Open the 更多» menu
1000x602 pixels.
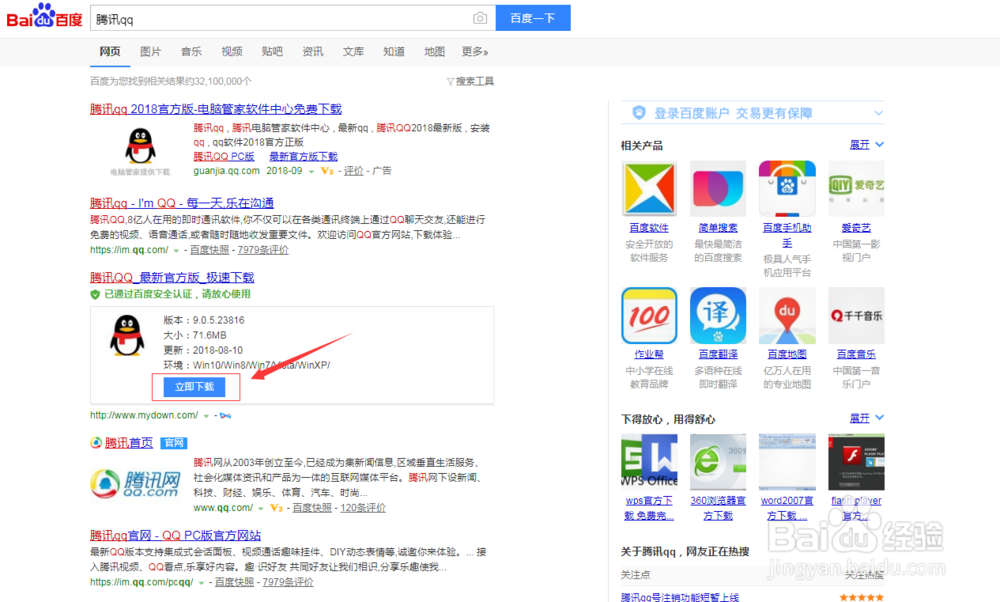click(475, 52)
